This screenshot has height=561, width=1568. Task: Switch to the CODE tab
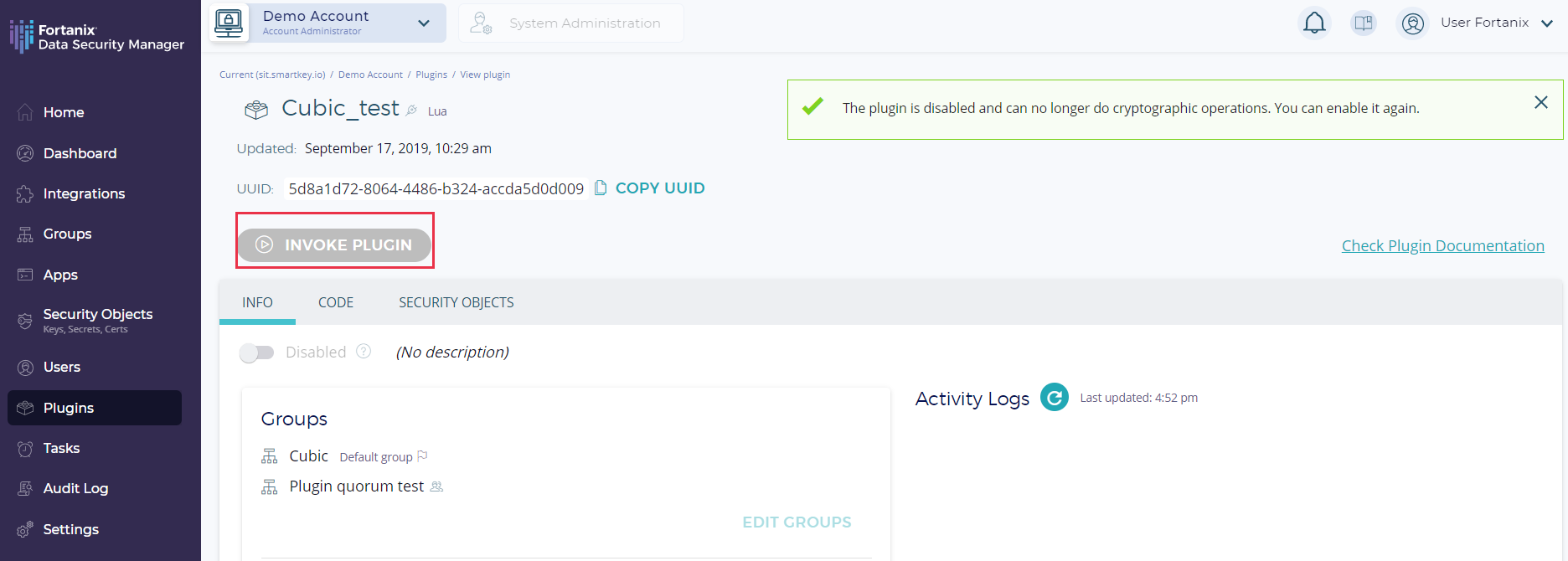pos(335,302)
